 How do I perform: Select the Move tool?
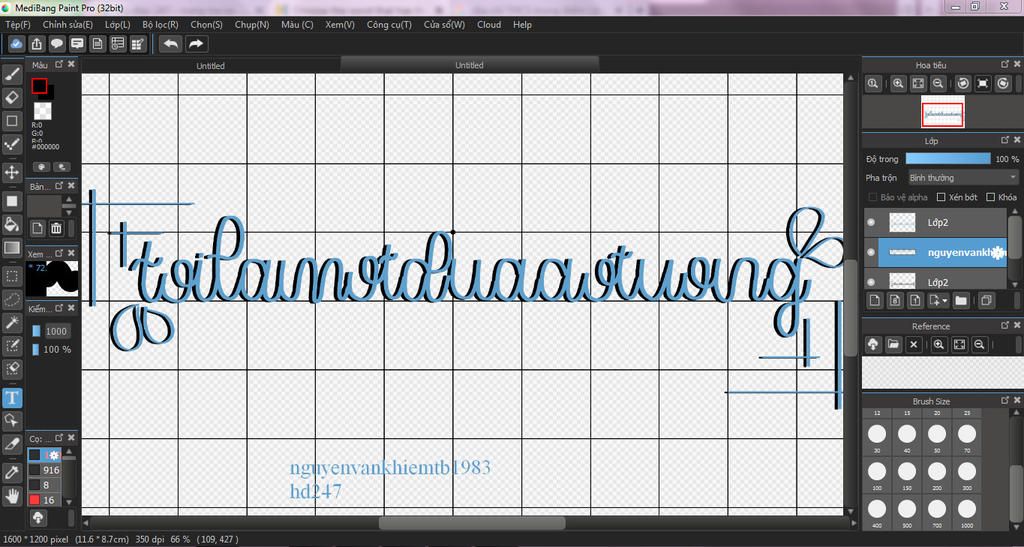(x=12, y=172)
